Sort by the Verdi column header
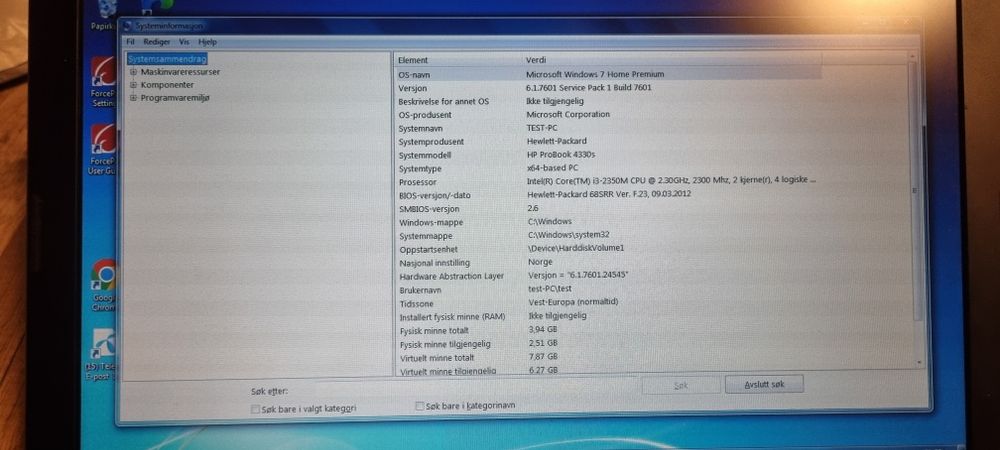The width and height of the screenshot is (1000, 450). [x=672, y=59]
